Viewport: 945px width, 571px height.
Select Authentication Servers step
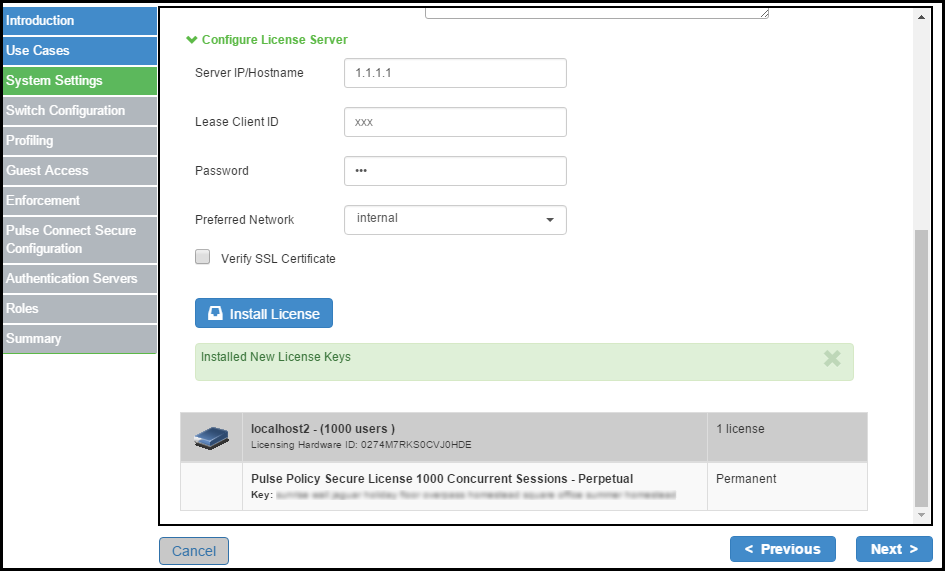(x=80, y=279)
